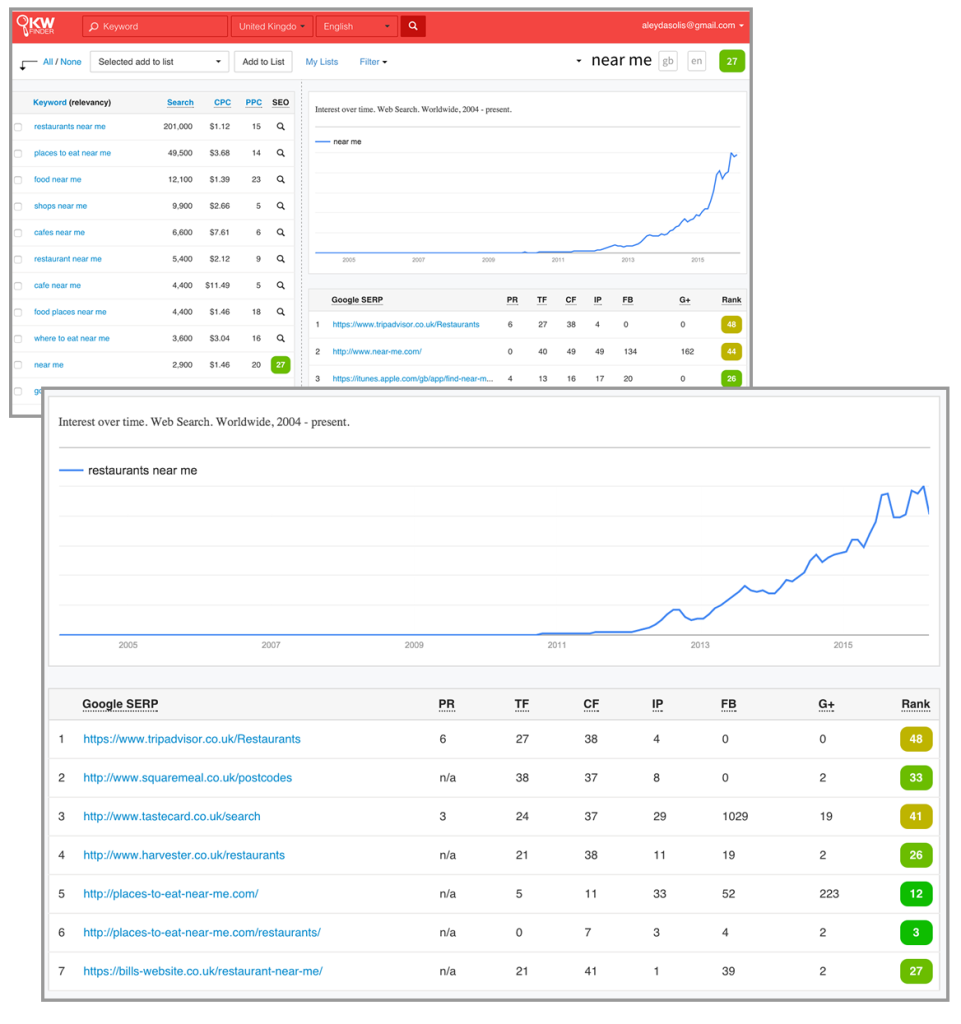The width and height of the screenshot is (961, 1024).
Task: Open SERP magnifier for restaurants near me
Action: click(281, 127)
